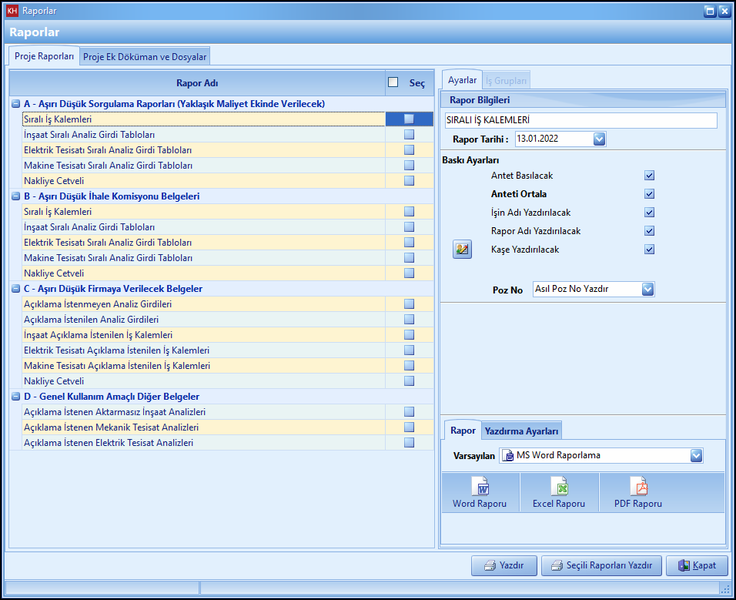Open the Poz No dropdown

tap(647, 289)
